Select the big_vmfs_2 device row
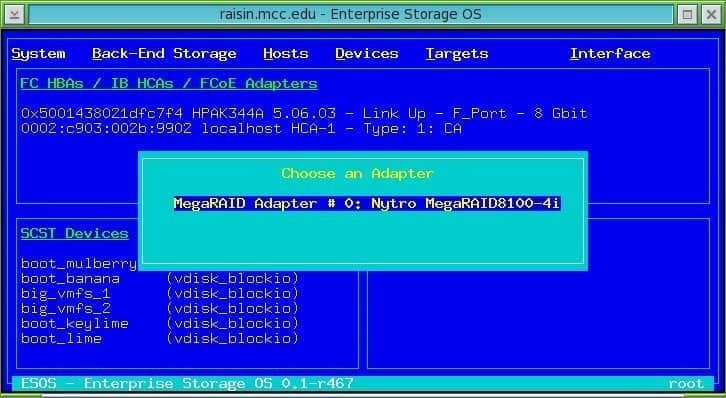The height and width of the screenshot is (398, 726). click(160, 308)
